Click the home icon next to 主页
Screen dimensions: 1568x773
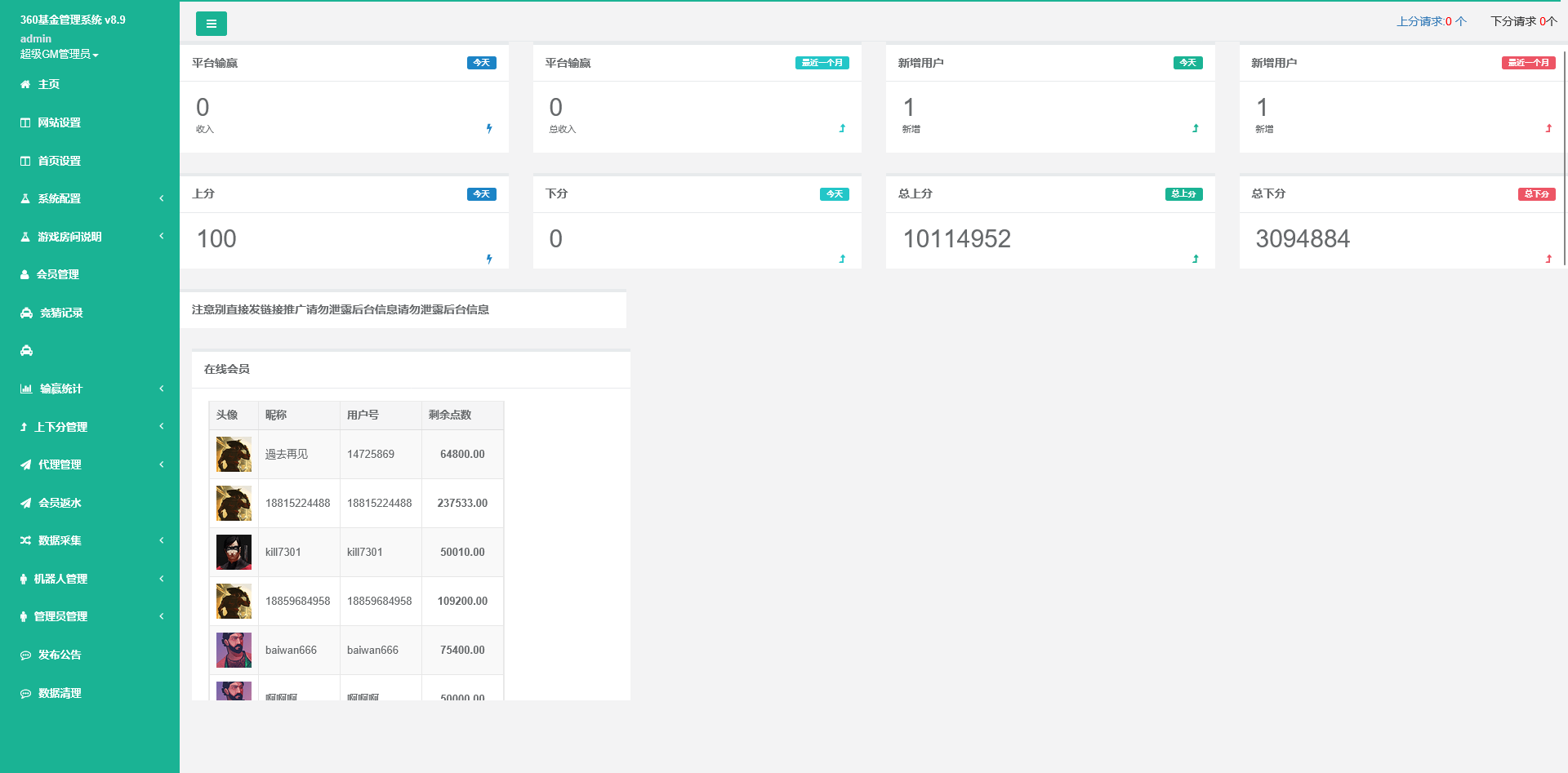tap(25, 84)
